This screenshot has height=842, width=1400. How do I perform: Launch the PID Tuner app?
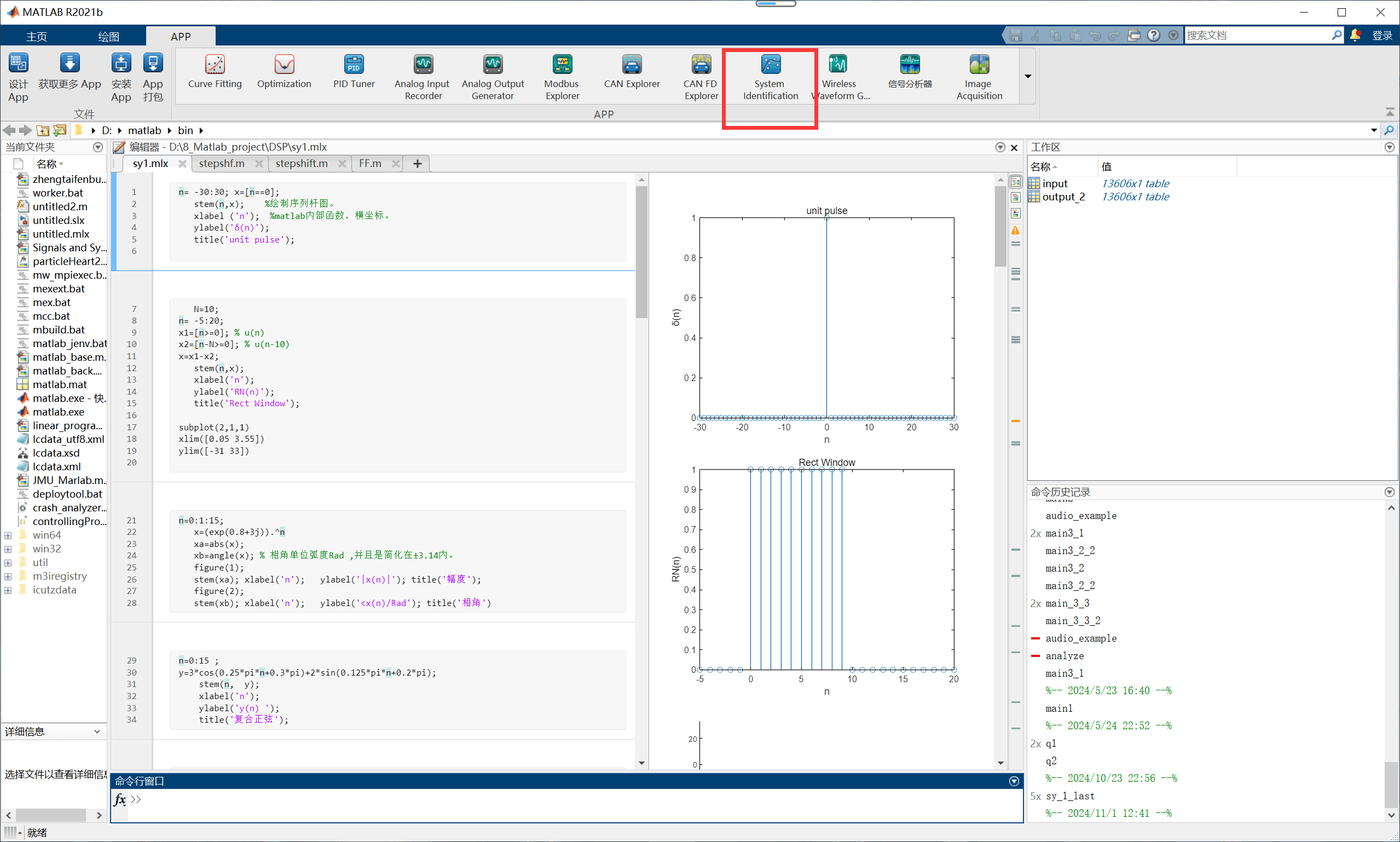(x=353, y=73)
